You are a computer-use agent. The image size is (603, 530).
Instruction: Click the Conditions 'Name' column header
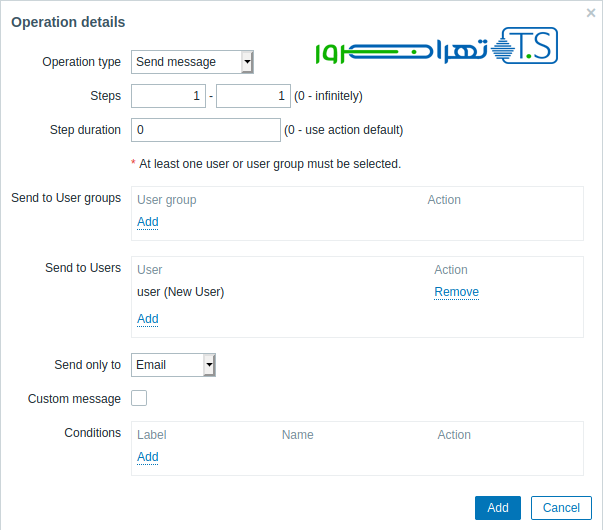[297, 435]
